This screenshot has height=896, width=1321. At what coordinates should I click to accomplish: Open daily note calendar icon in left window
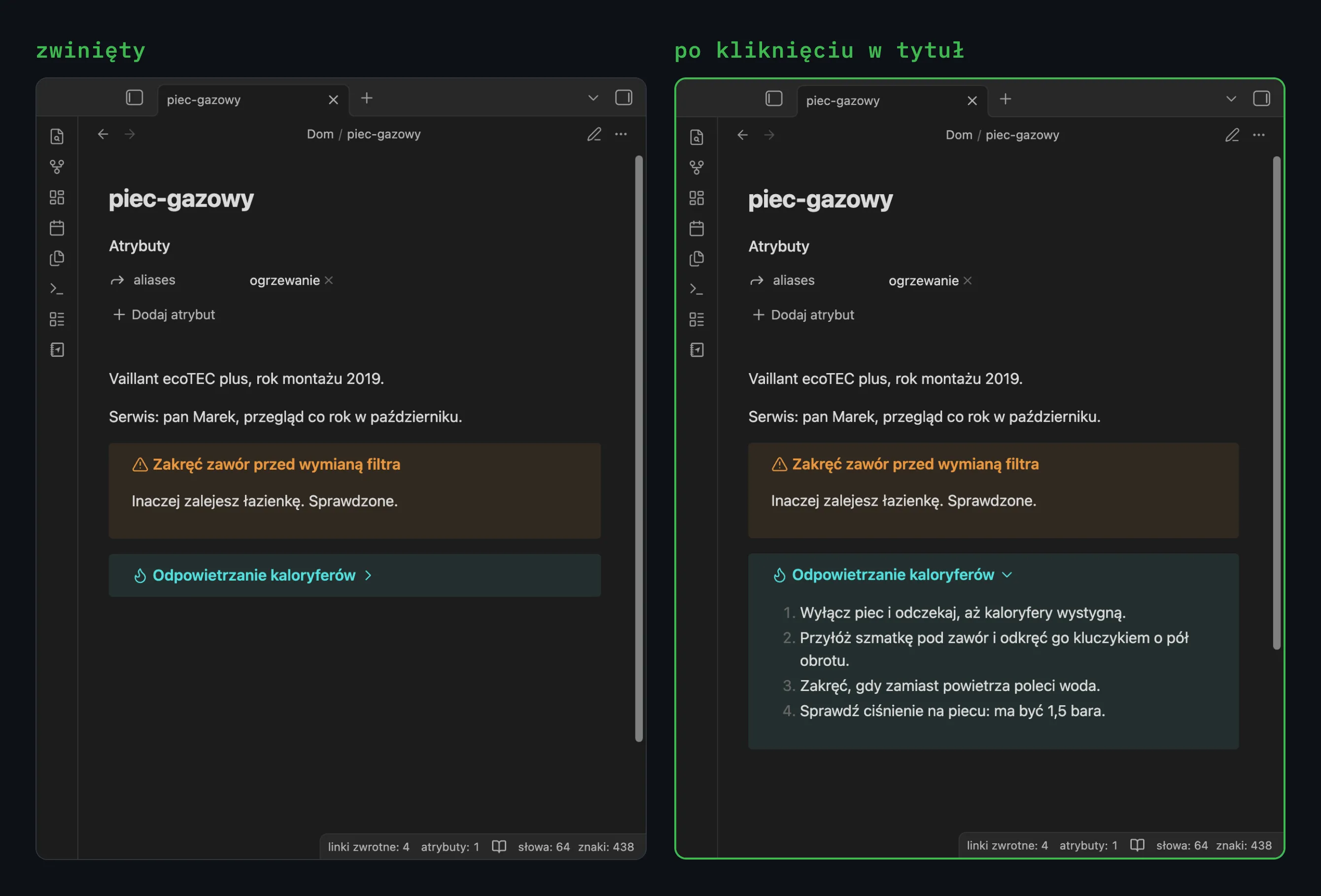click(57, 228)
